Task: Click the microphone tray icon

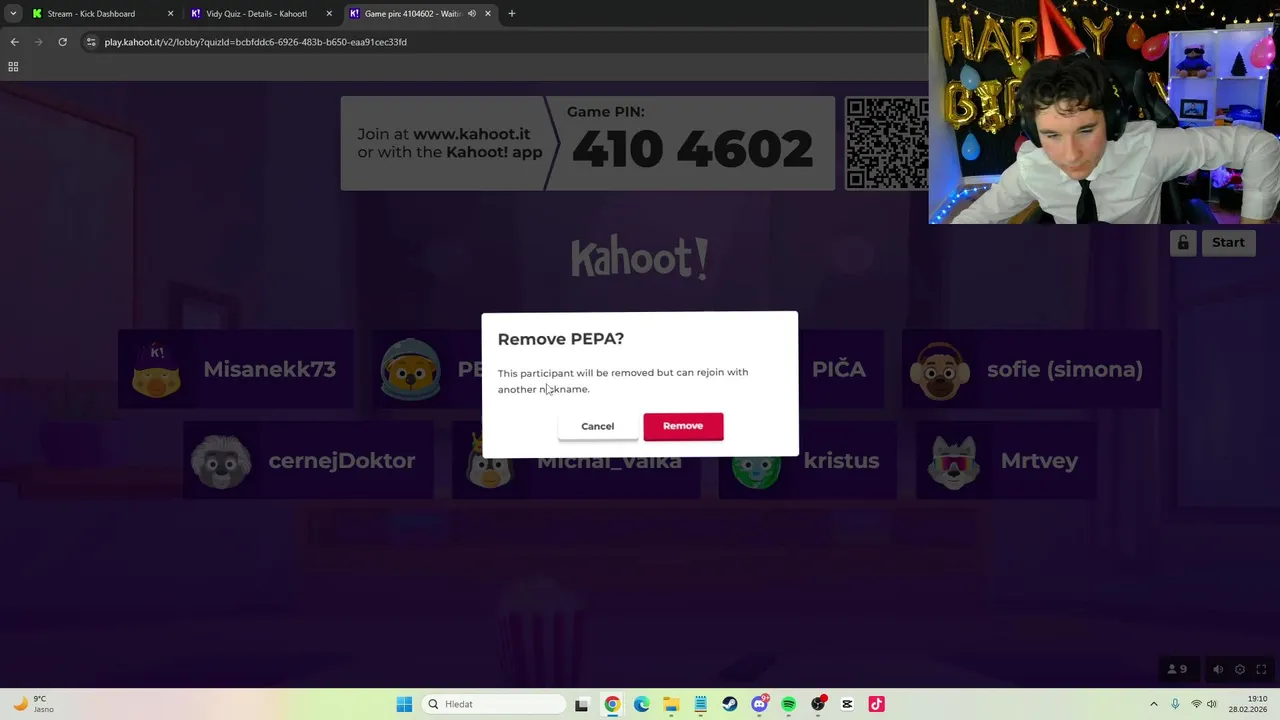Action: 1175,704
